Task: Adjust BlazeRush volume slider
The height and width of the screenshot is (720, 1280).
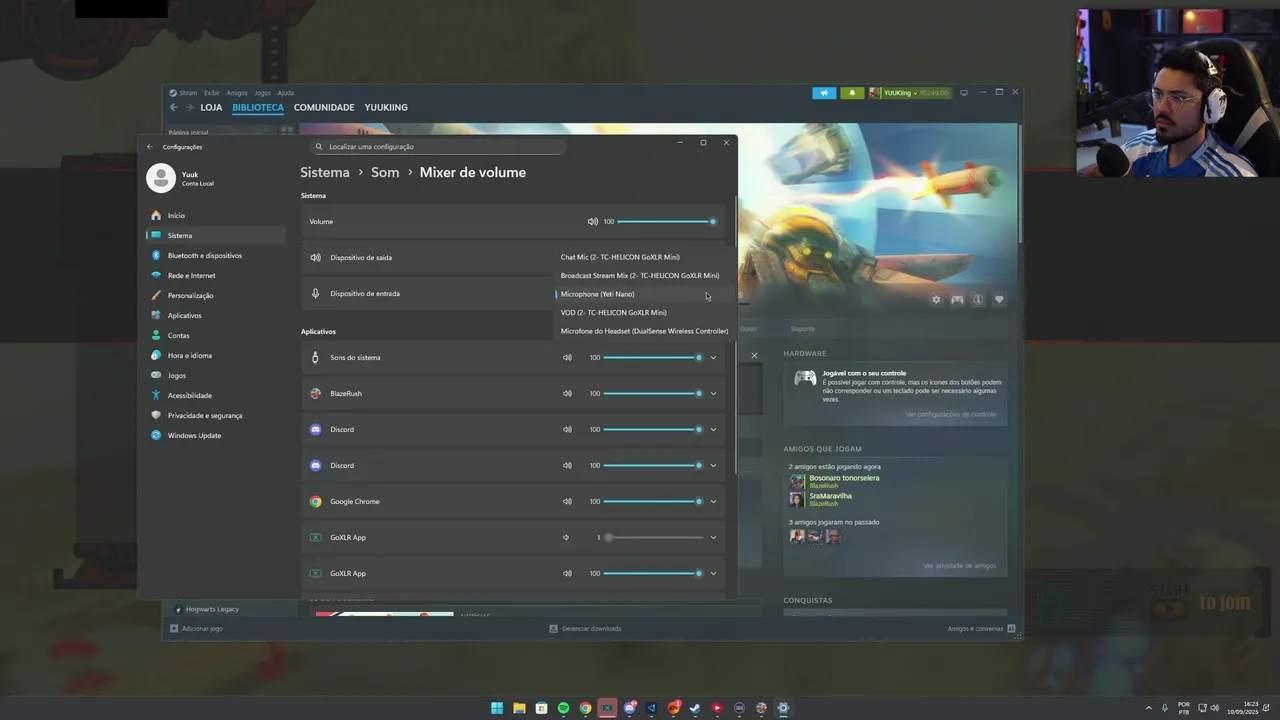Action: pyautogui.click(x=652, y=393)
